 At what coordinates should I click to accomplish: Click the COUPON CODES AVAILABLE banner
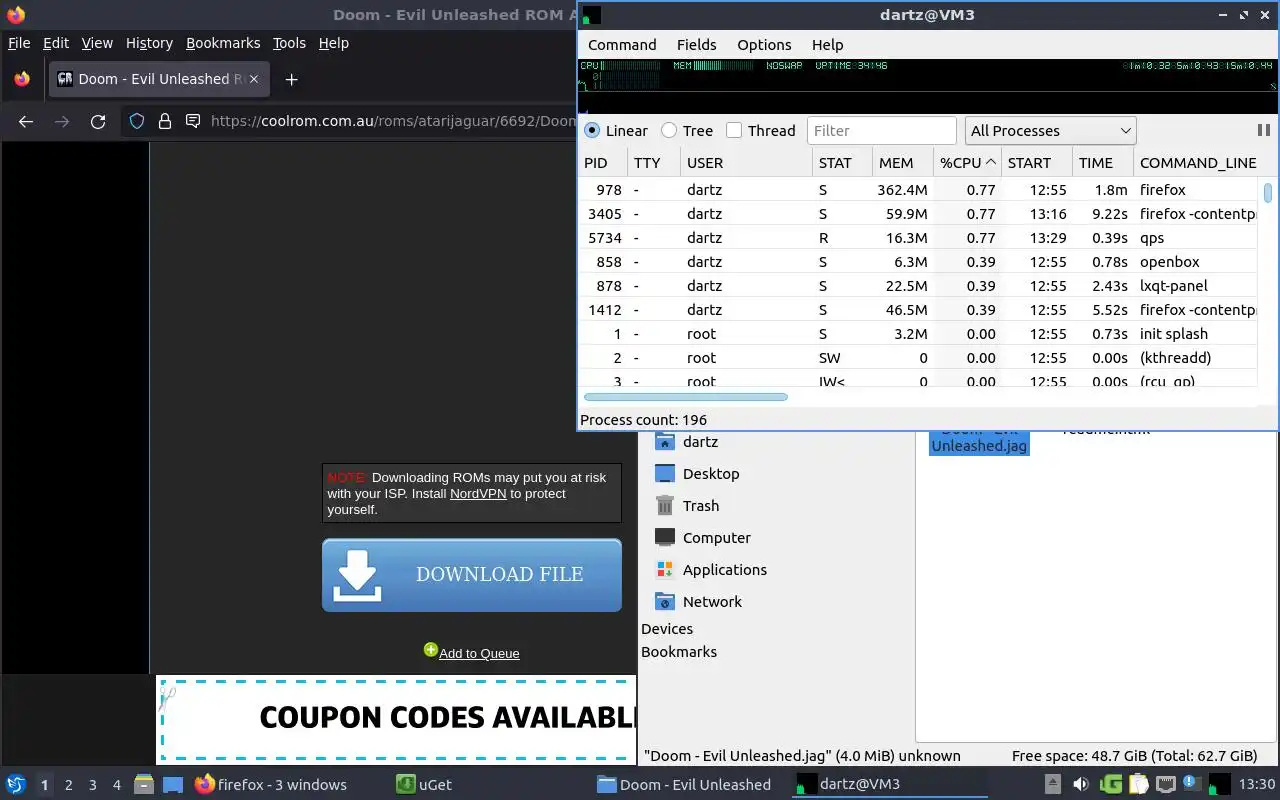coord(398,719)
